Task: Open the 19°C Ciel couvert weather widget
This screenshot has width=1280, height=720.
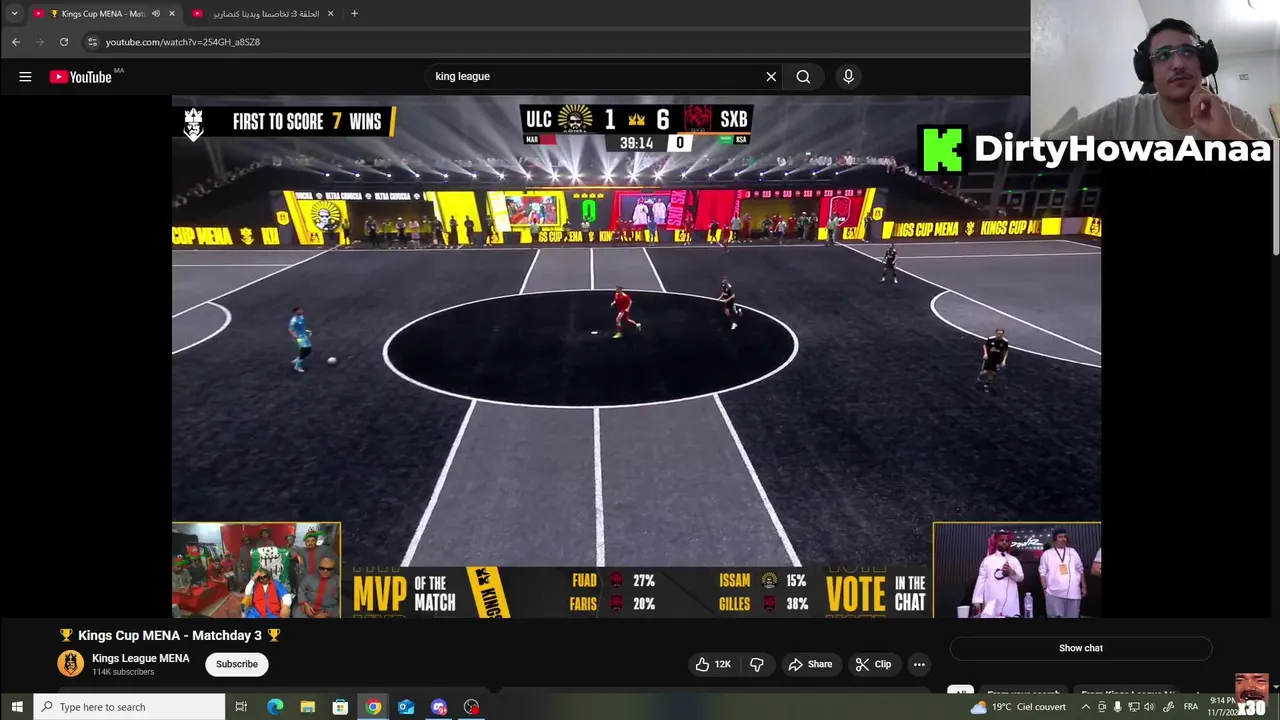Action: click(1018, 707)
